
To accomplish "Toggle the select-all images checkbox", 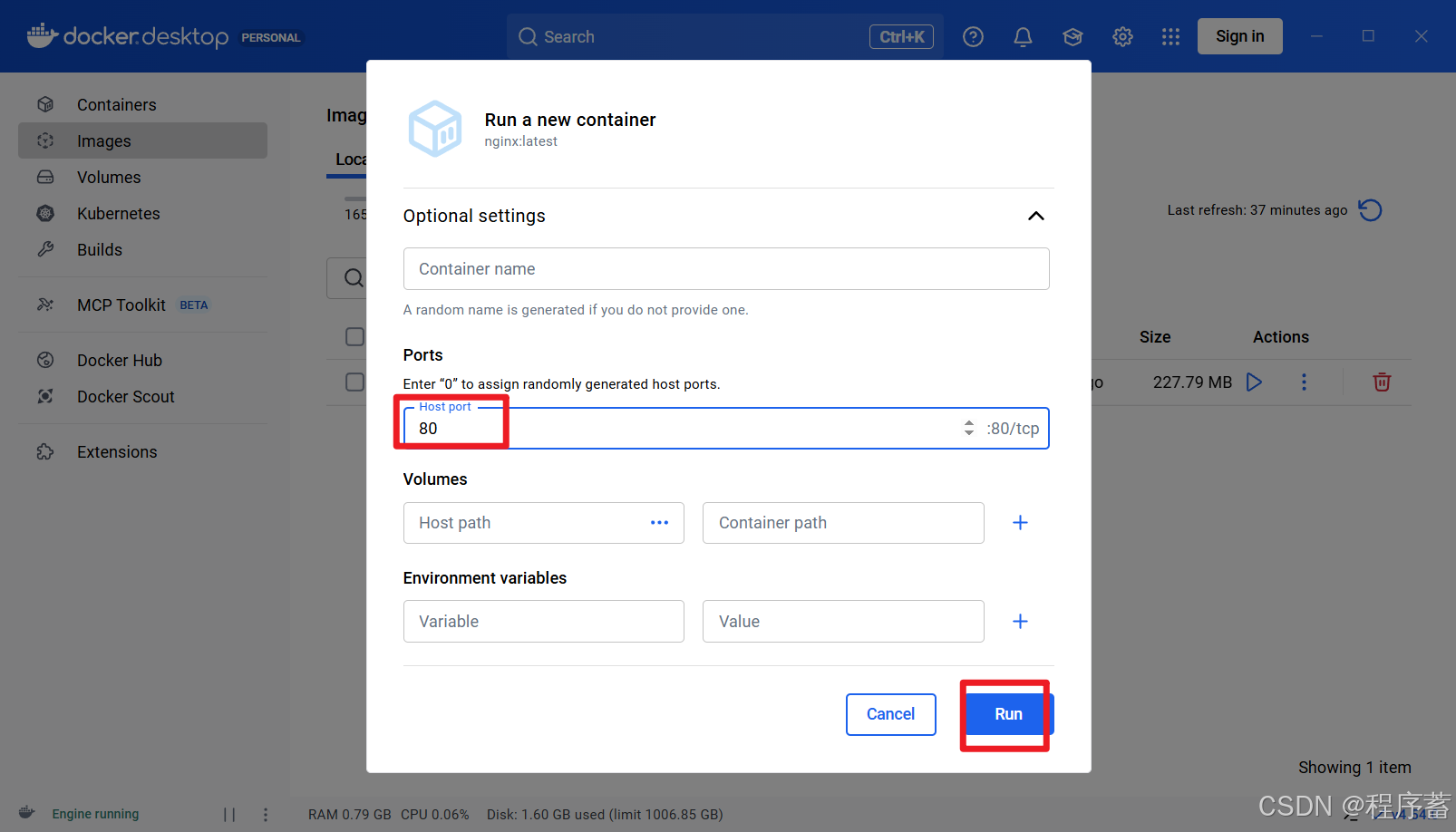I will [354, 336].
